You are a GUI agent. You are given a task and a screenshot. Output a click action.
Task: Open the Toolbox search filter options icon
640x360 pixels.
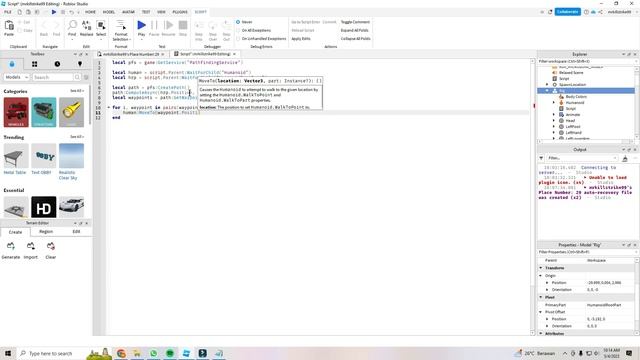click(x=86, y=77)
